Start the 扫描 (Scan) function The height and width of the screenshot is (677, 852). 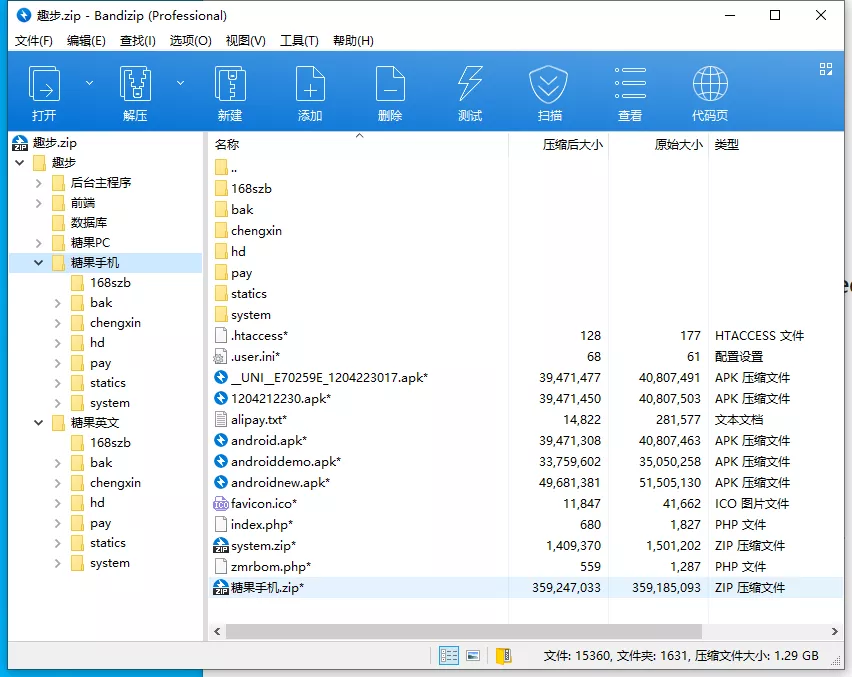tap(548, 90)
